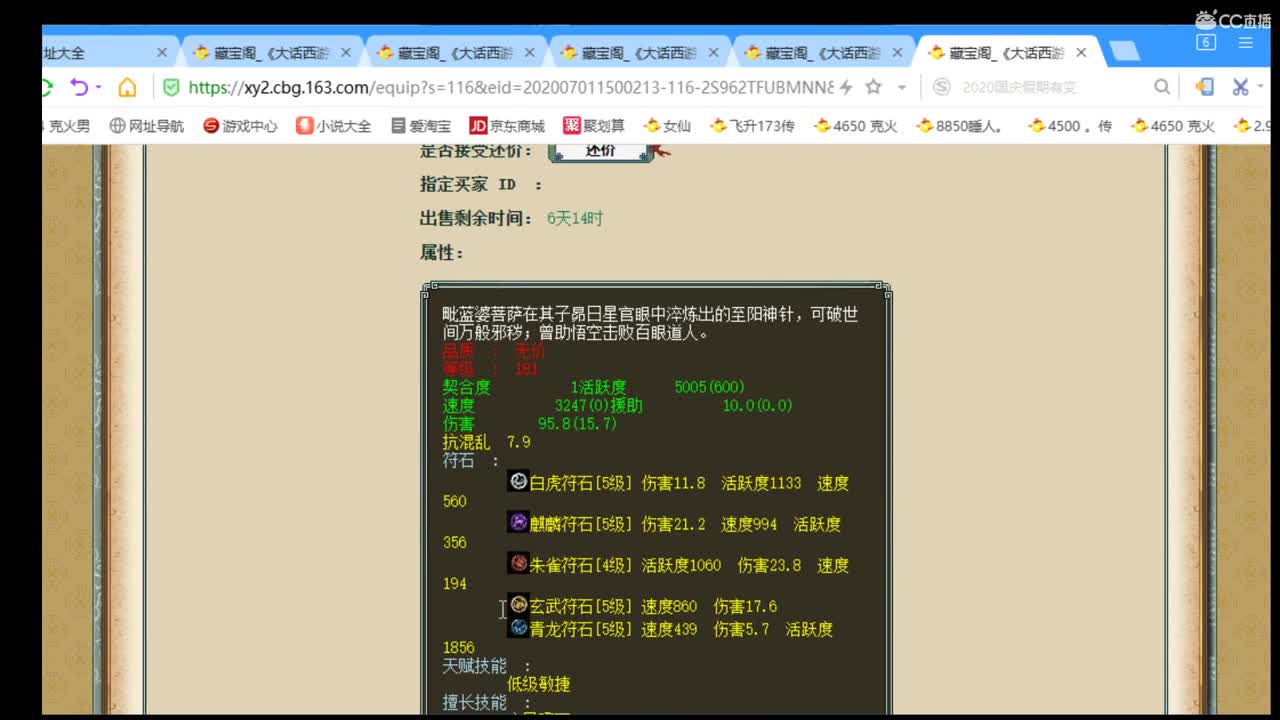Image resolution: width=1280 pixels, height=720 pixels.
Task: Click the 玄武符石 rune icon
Action: click(x=518, y=605)
